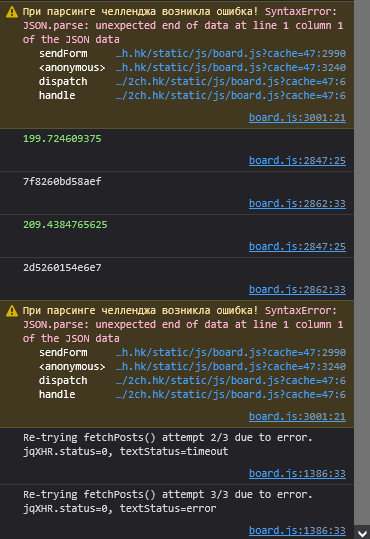
Task: Open board.js:2862:33 link under 7f8260bd58aef
Action: tap(297, 204)
